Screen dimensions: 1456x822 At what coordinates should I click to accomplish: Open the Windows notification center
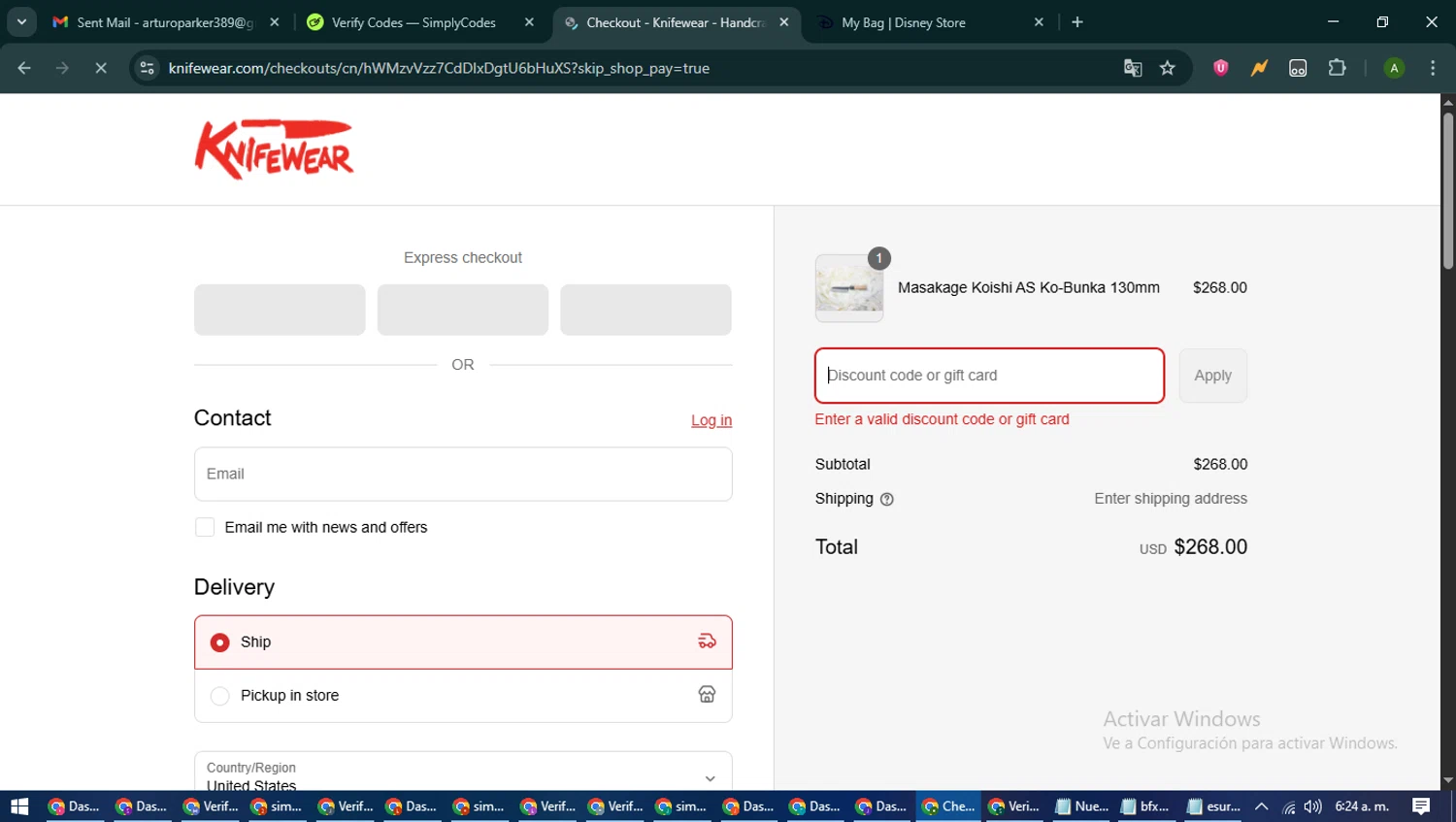tap(1421, 806)
